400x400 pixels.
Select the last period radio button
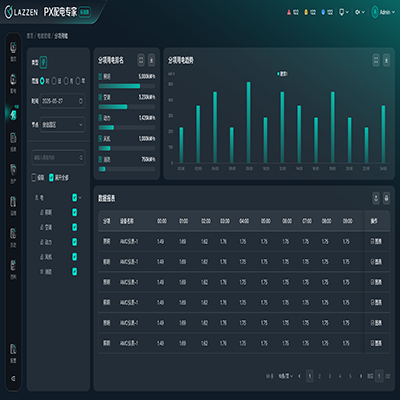pos(78,81)
